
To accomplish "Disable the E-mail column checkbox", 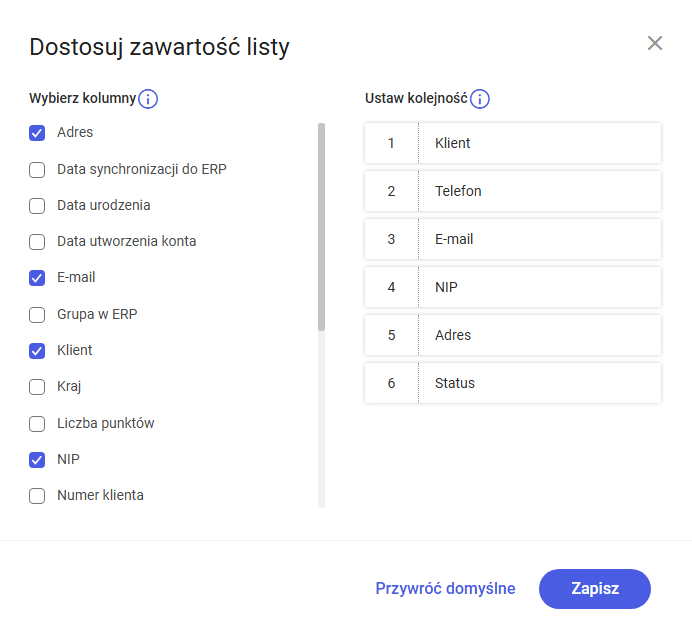I will click(37, 278).
